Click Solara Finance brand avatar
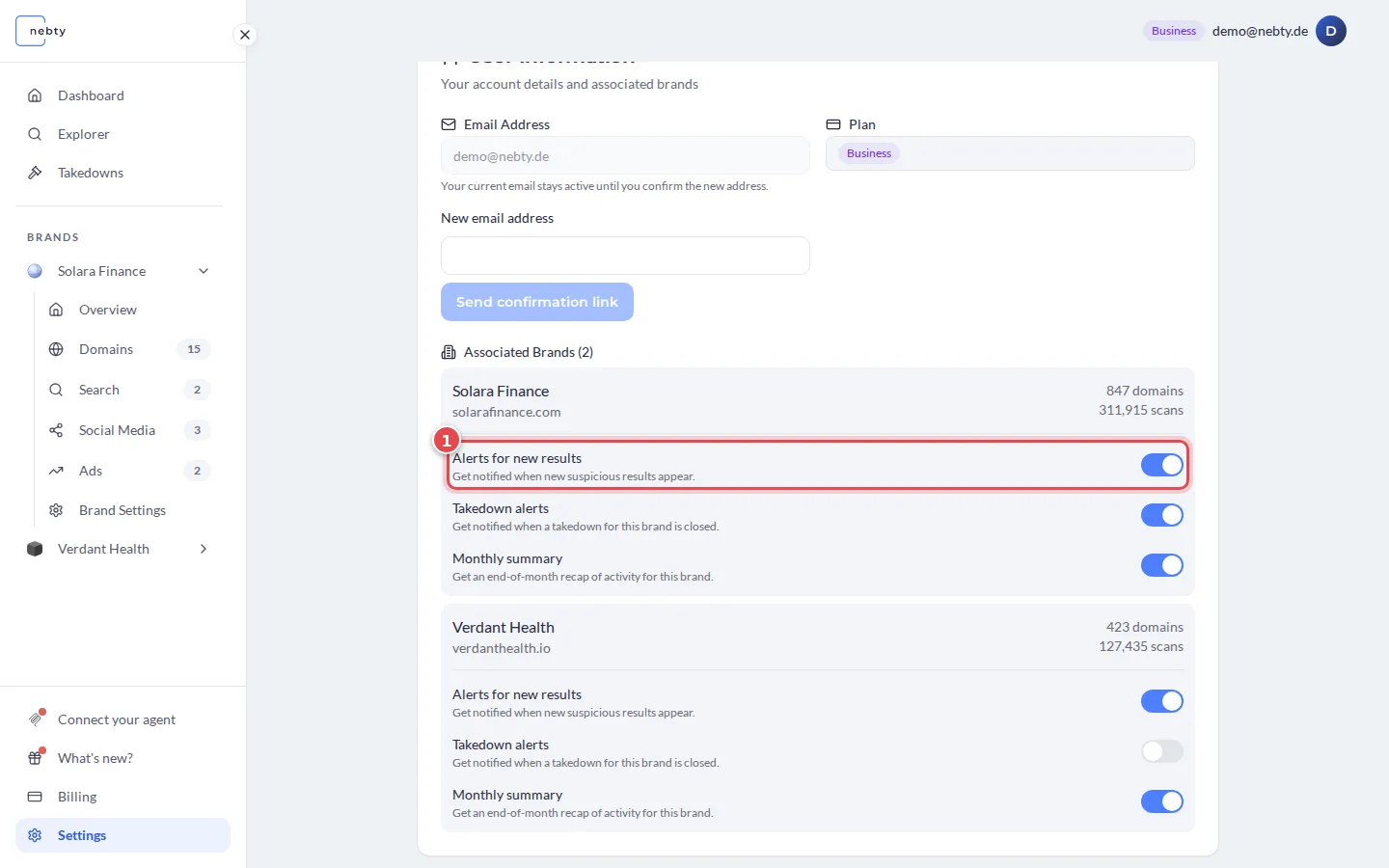Viewport: 1389px width, 868px height. (35, 271)
